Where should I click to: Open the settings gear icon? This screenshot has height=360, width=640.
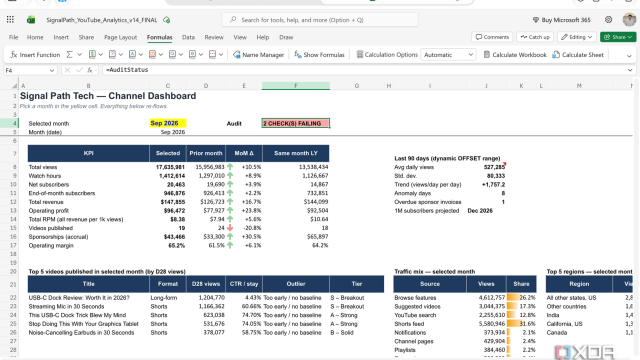[608, 20]
